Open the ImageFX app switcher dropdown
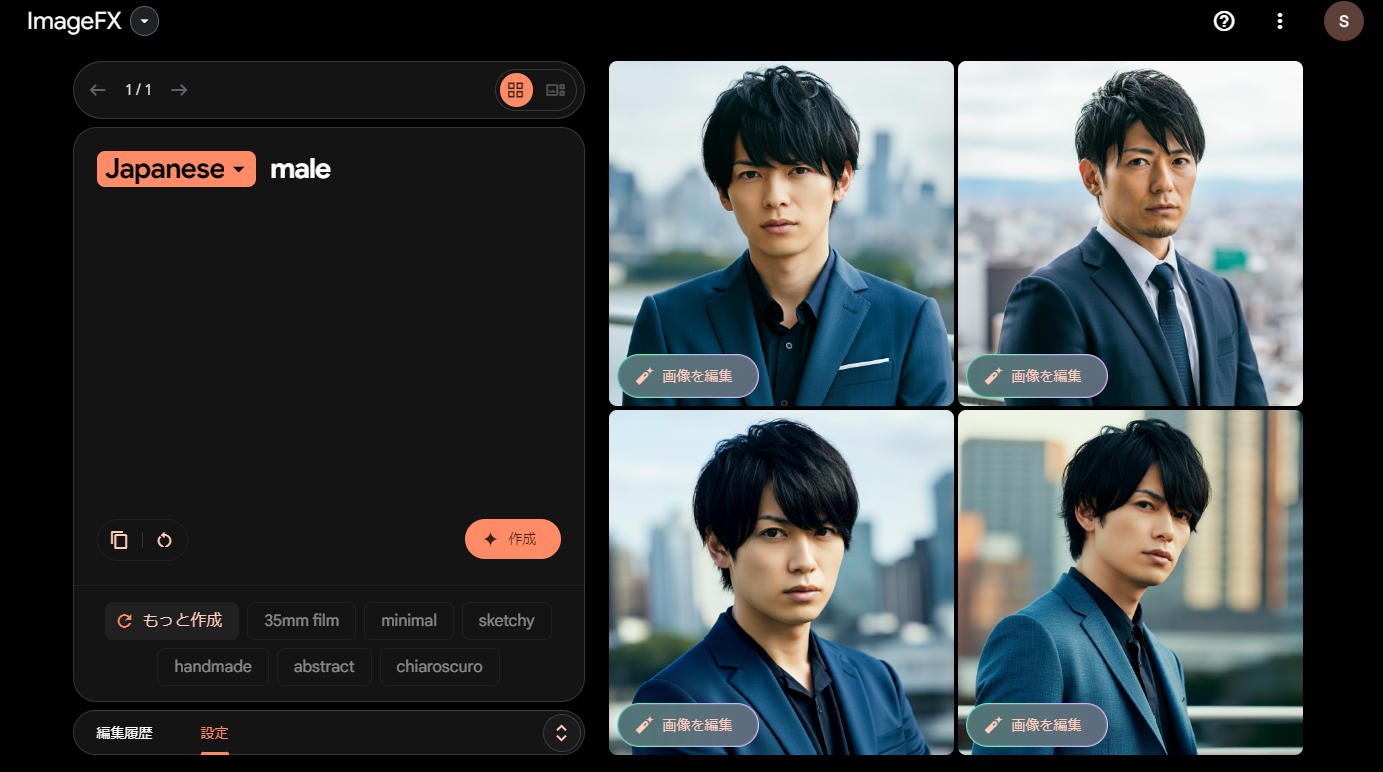 (144, 21)
